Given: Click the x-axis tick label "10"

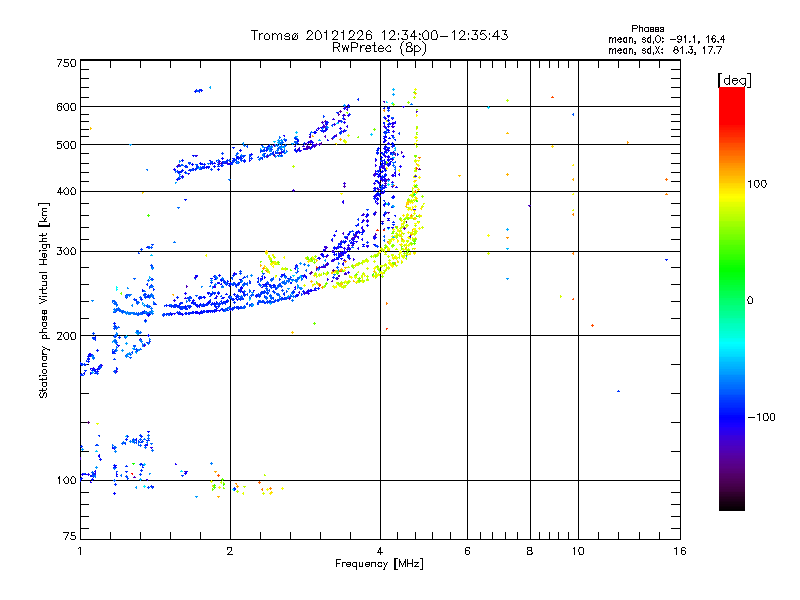Looking at the screenshot, I should click(x=578, y=551).
